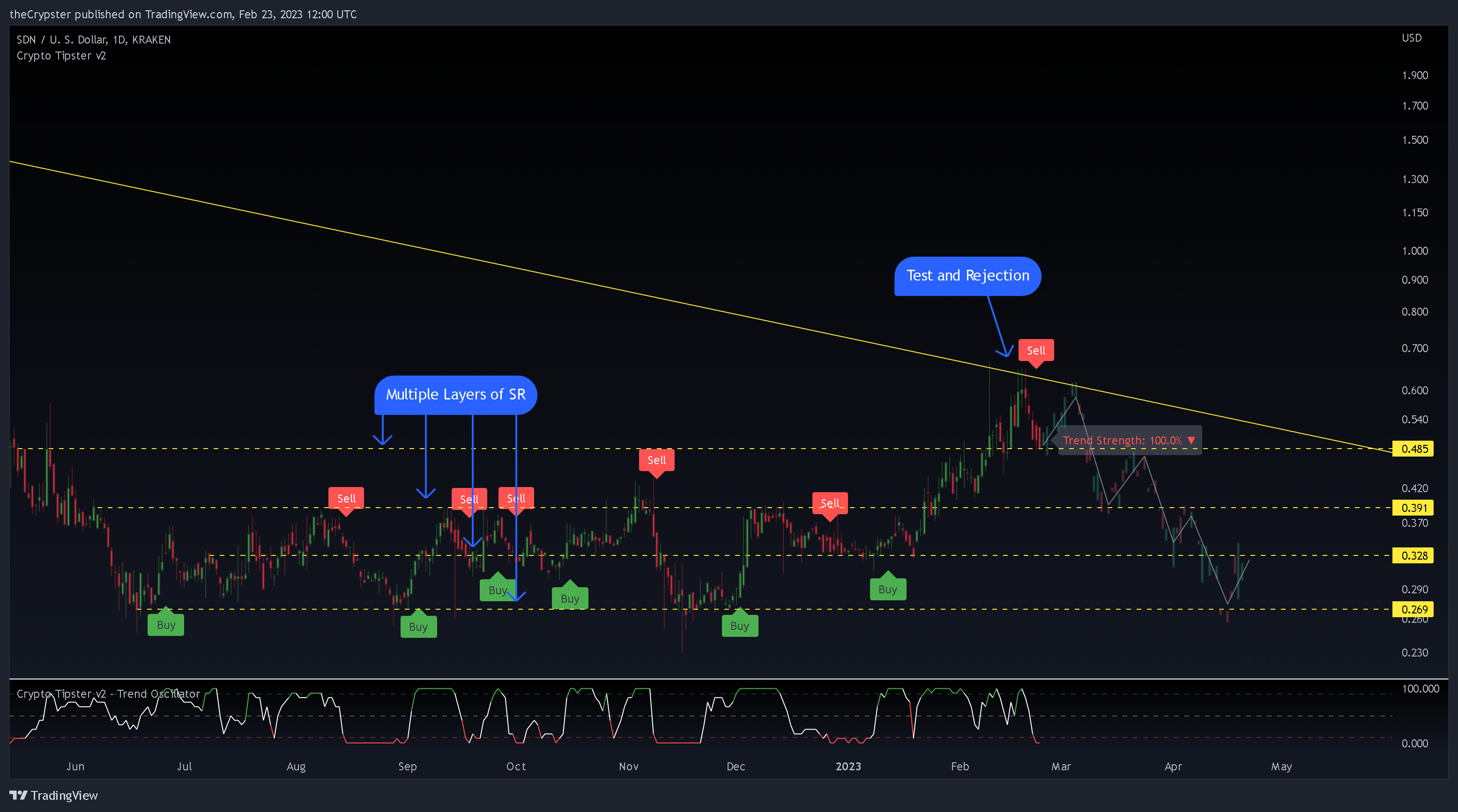Click the May label on time axis
The height and width of the screenshot is (812, 1458).
(1281, 766)
